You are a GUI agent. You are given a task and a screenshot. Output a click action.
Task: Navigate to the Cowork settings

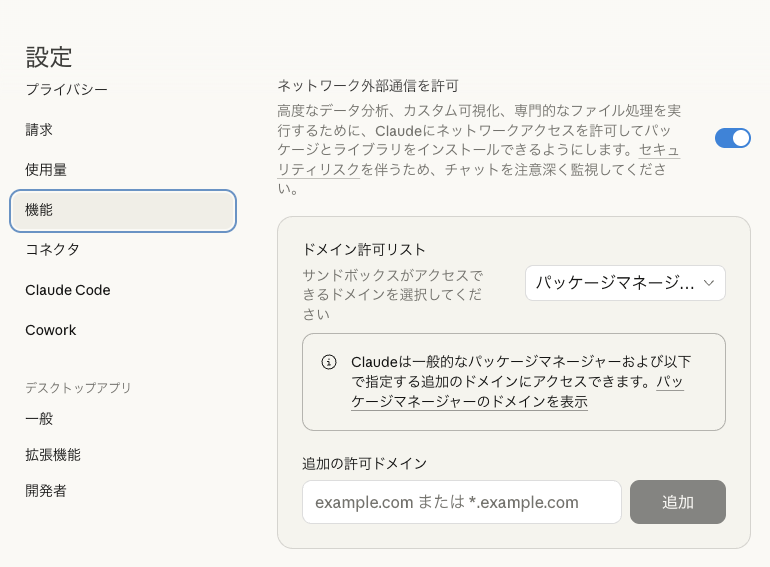(51, 330)
